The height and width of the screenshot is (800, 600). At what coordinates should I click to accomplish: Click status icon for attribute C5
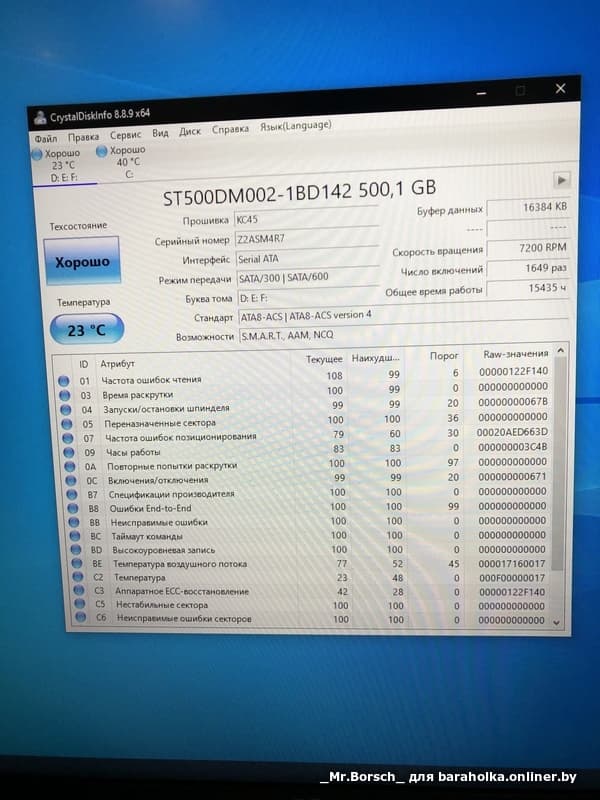point(80,604)
